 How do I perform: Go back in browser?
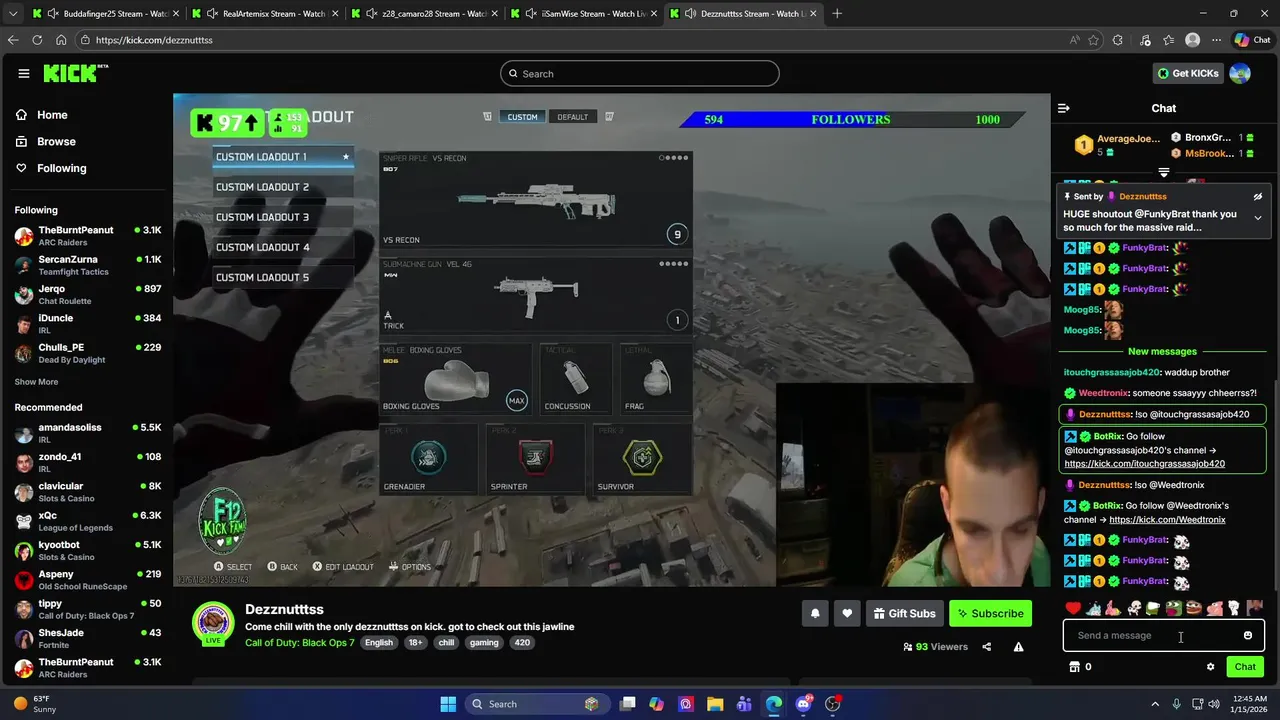click(x=13, y=40)
